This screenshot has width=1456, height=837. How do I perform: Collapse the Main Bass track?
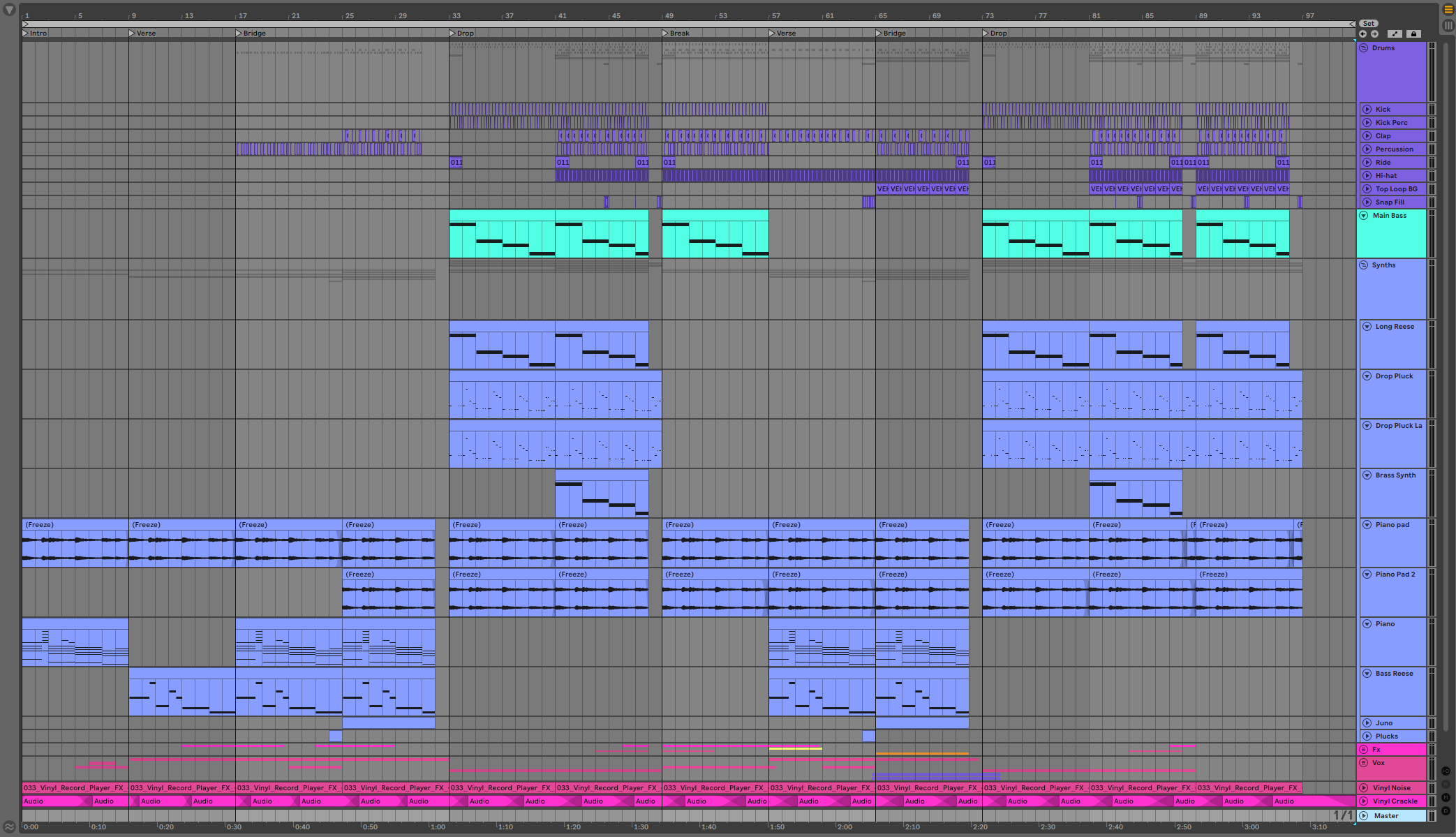tap(1363, 216)
